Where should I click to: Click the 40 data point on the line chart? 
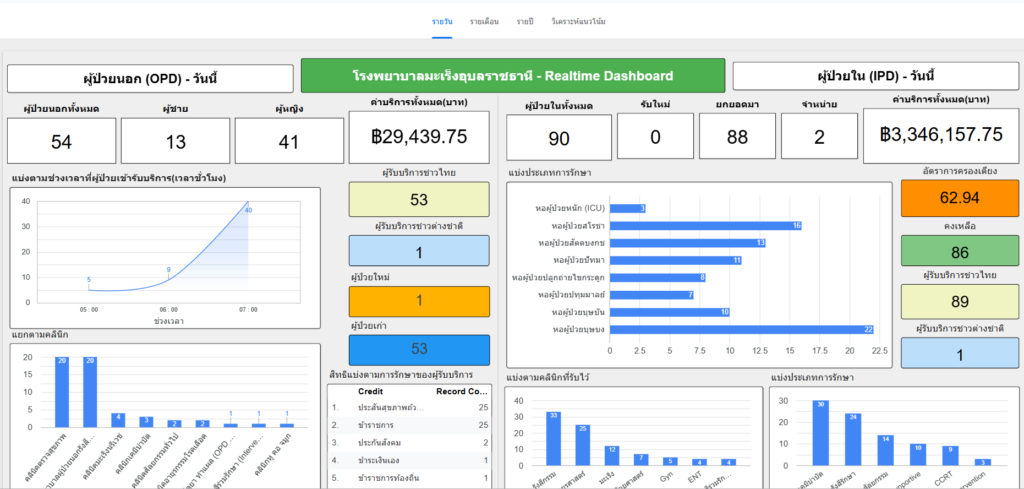tap(248, 204)
